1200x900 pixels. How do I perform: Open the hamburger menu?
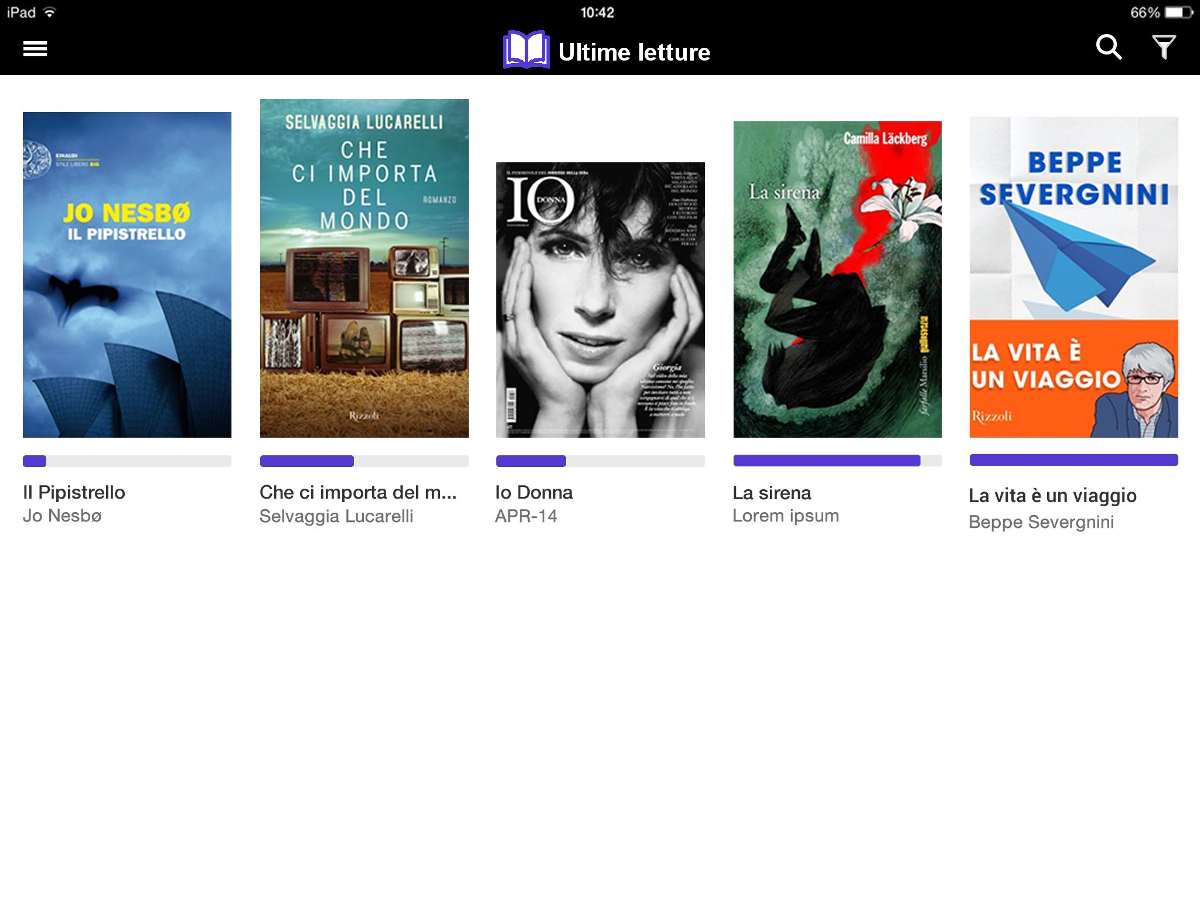(35, 49)
